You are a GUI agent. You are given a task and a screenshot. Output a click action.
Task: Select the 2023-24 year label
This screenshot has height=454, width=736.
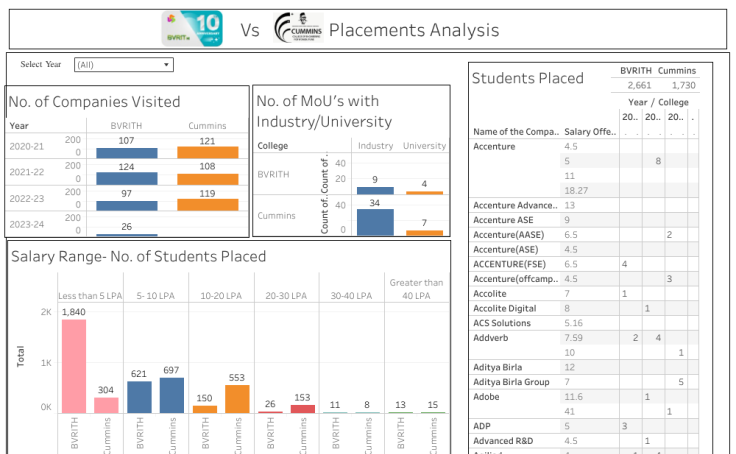[x=28, y=224]
